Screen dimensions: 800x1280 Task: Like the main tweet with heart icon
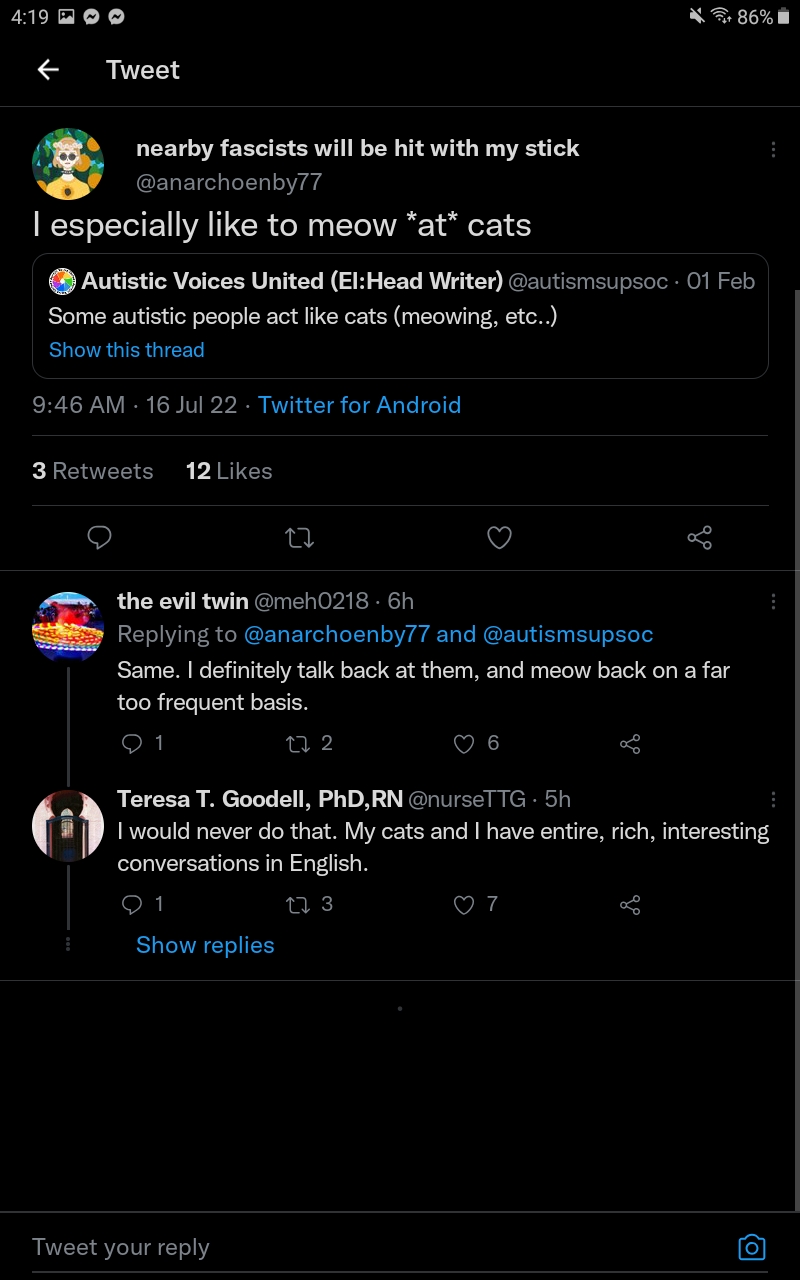[x=499, y=538]
